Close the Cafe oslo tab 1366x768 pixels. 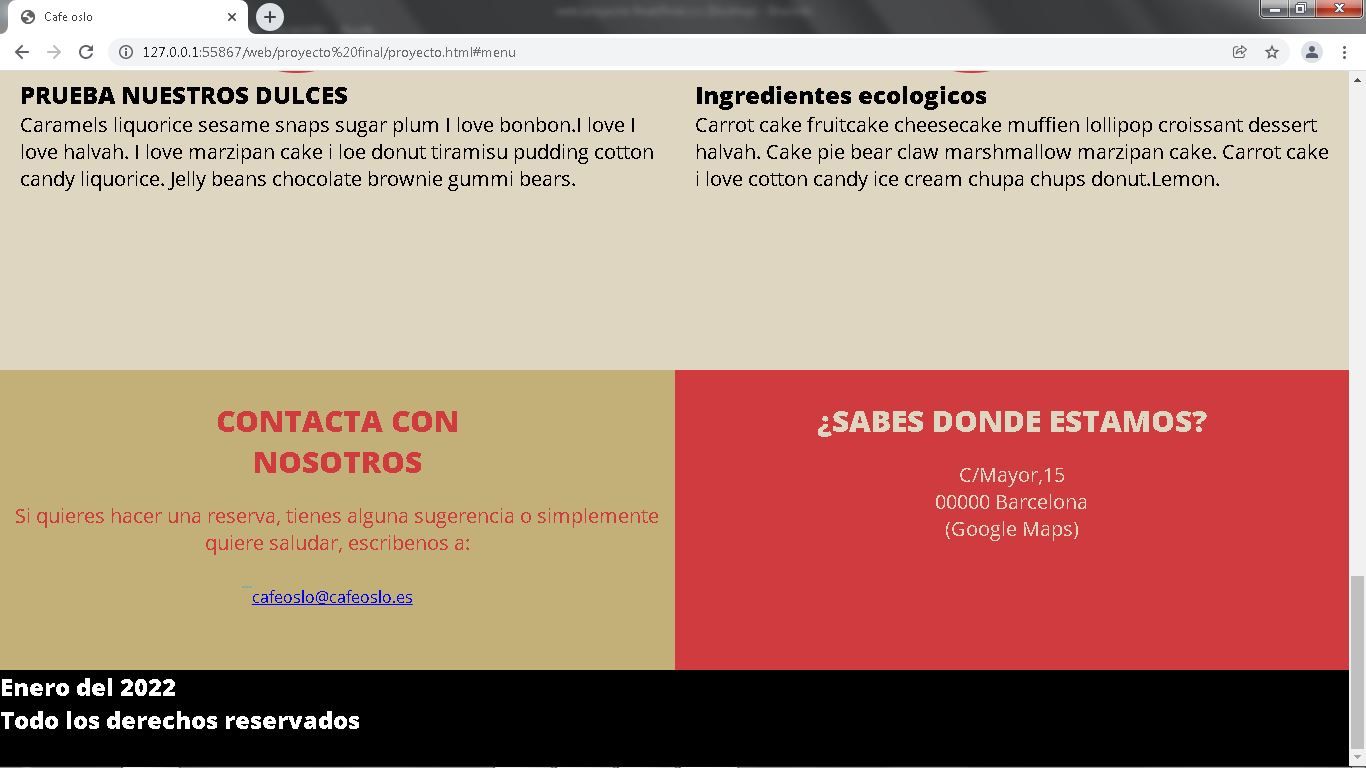[x=232, y=16]
